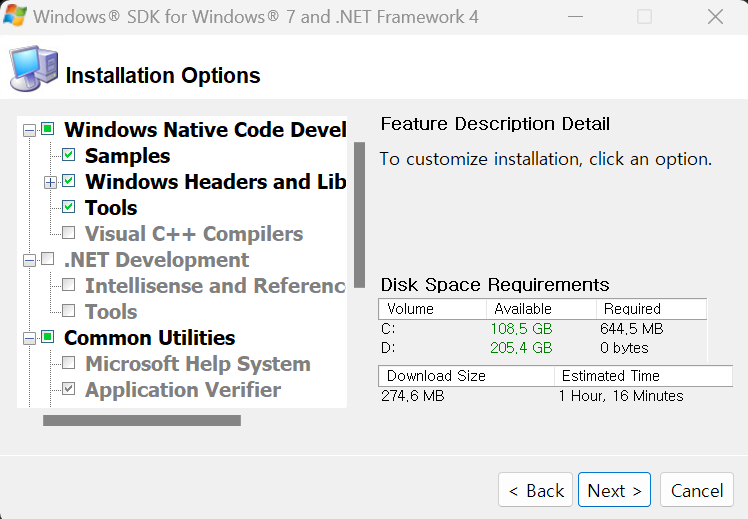Check the Intellisense and Reference checkbox
The width and height of the screenshot is (748, 519).
coord(69,285)
